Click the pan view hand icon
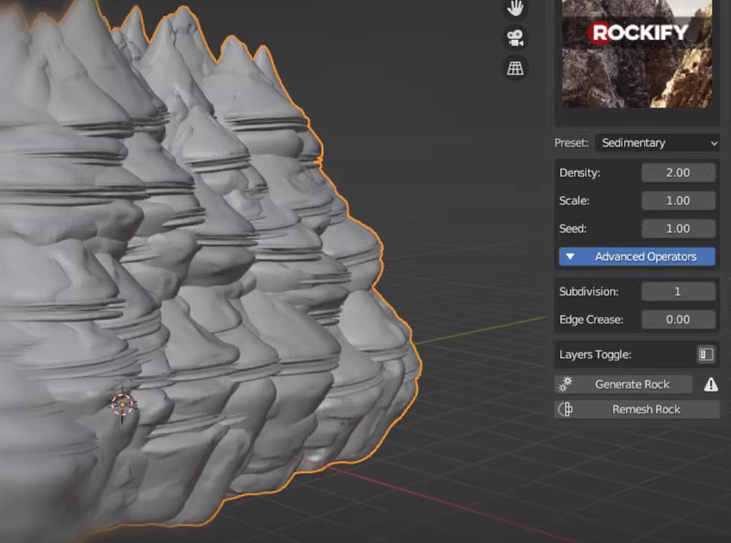The height and width of the screenshot is (543, 731). (x=516, y=8)
